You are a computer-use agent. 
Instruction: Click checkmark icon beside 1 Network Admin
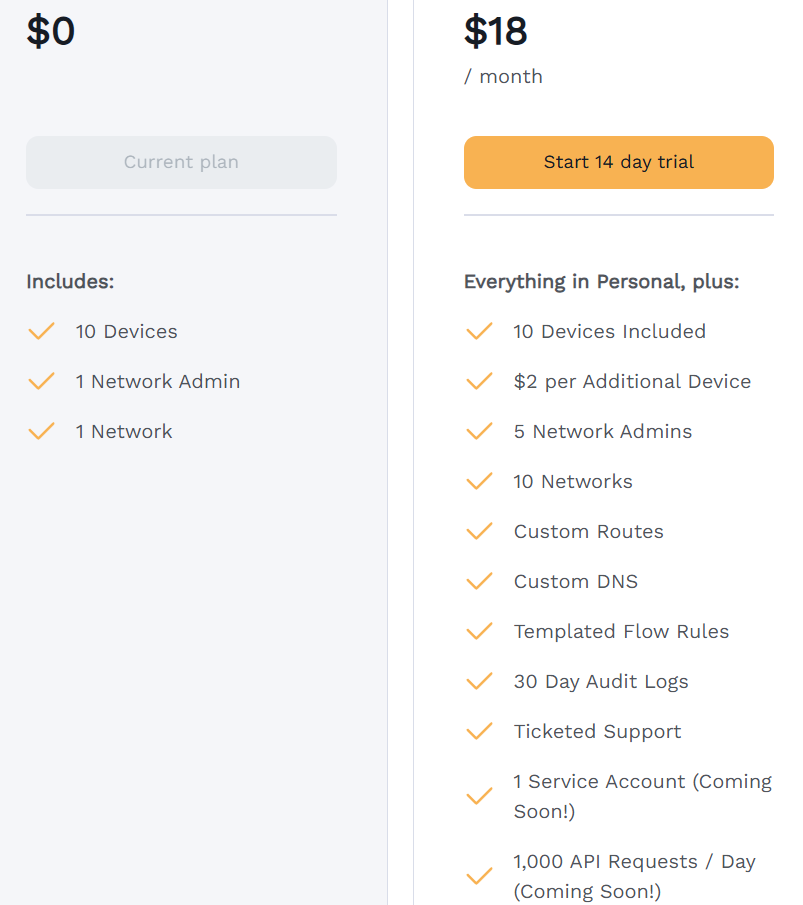(x=41, y=381)
